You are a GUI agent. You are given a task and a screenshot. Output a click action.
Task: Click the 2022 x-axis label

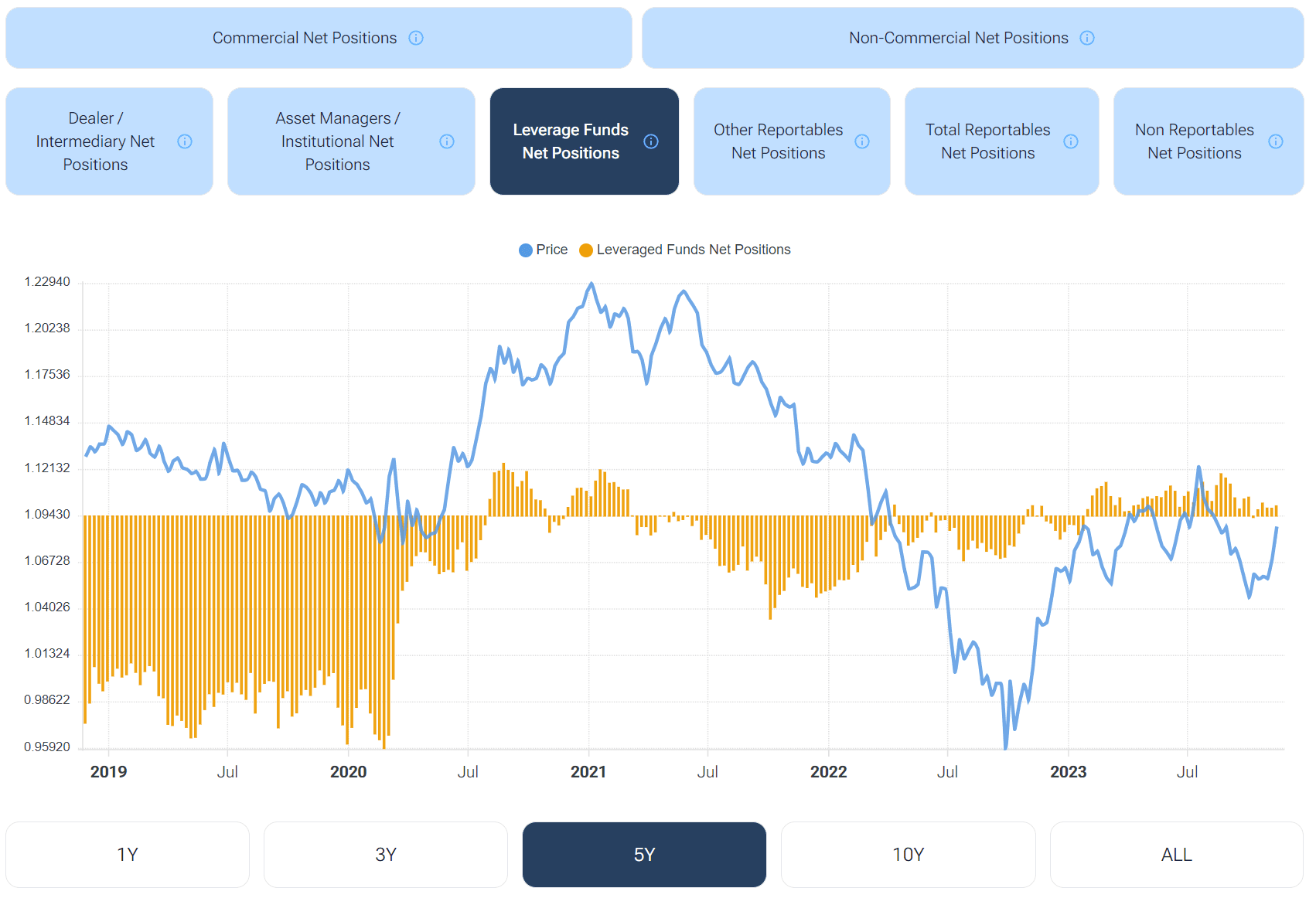tap(828, 772)
